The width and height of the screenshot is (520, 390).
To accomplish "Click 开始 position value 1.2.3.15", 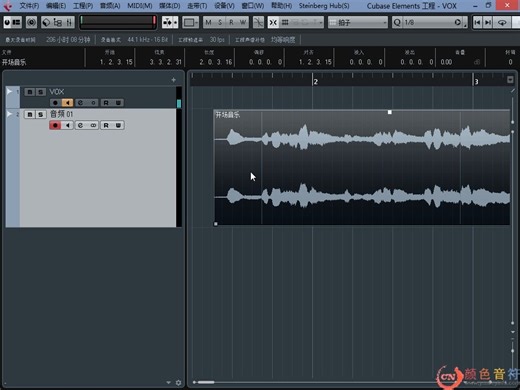I will [x=116, y=62].
